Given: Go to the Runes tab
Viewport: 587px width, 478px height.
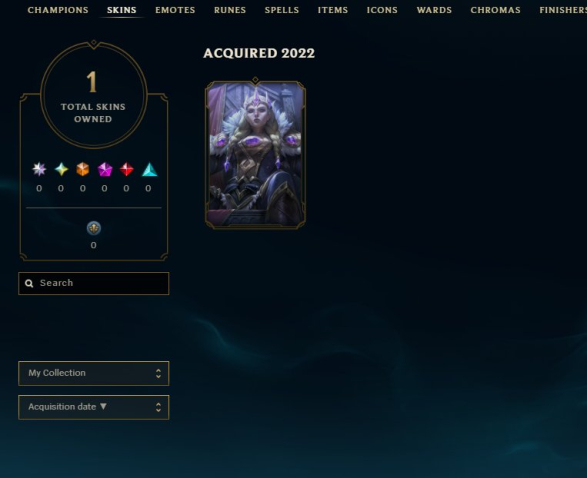Looking at the screenshot, I should click(230, 10).
